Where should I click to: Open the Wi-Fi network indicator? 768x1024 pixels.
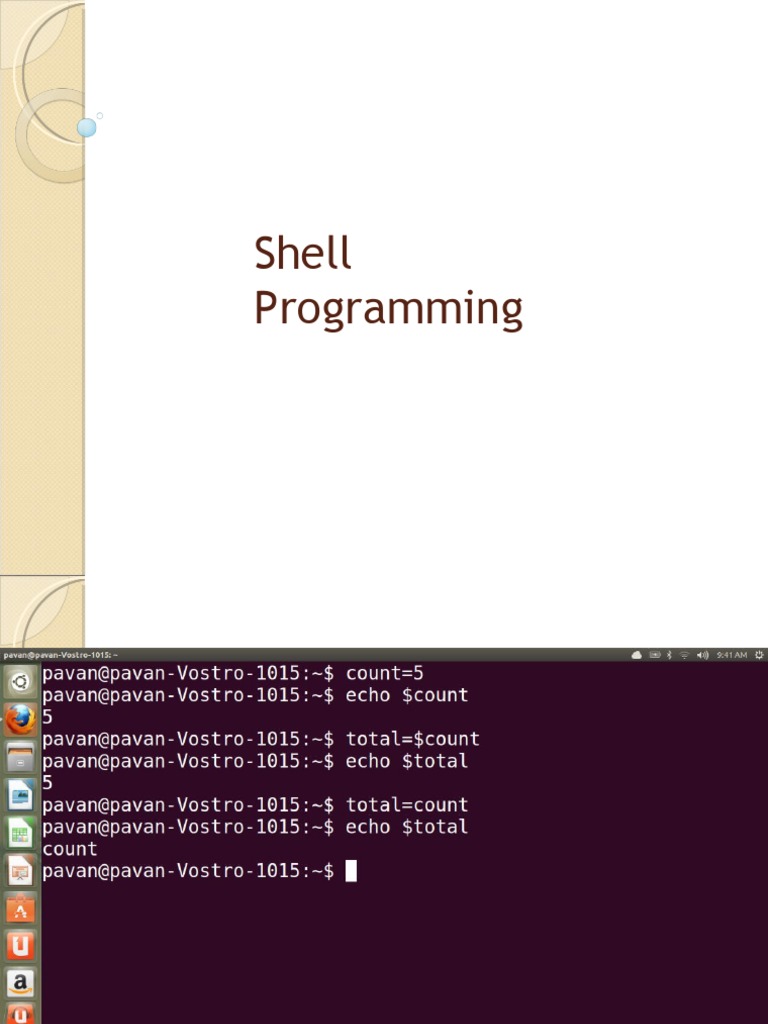[684, 654]
